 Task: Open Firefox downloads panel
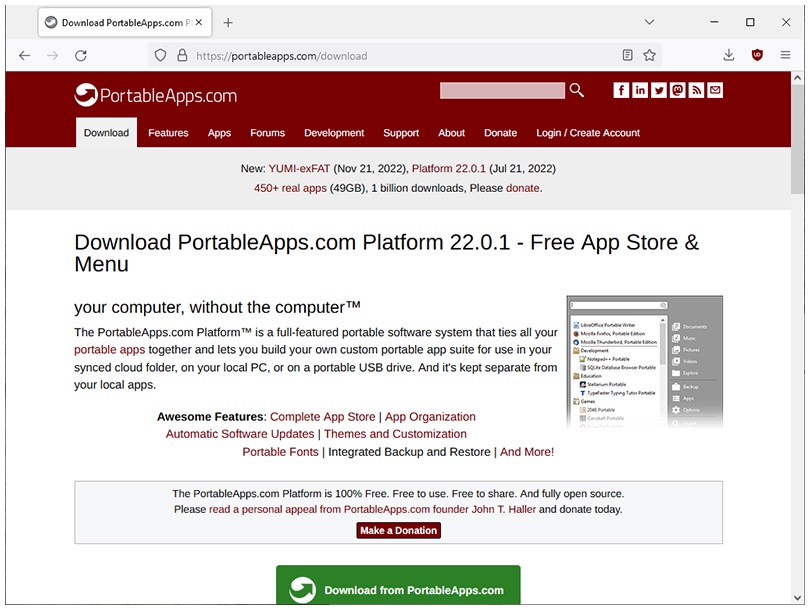click(729, 56)
